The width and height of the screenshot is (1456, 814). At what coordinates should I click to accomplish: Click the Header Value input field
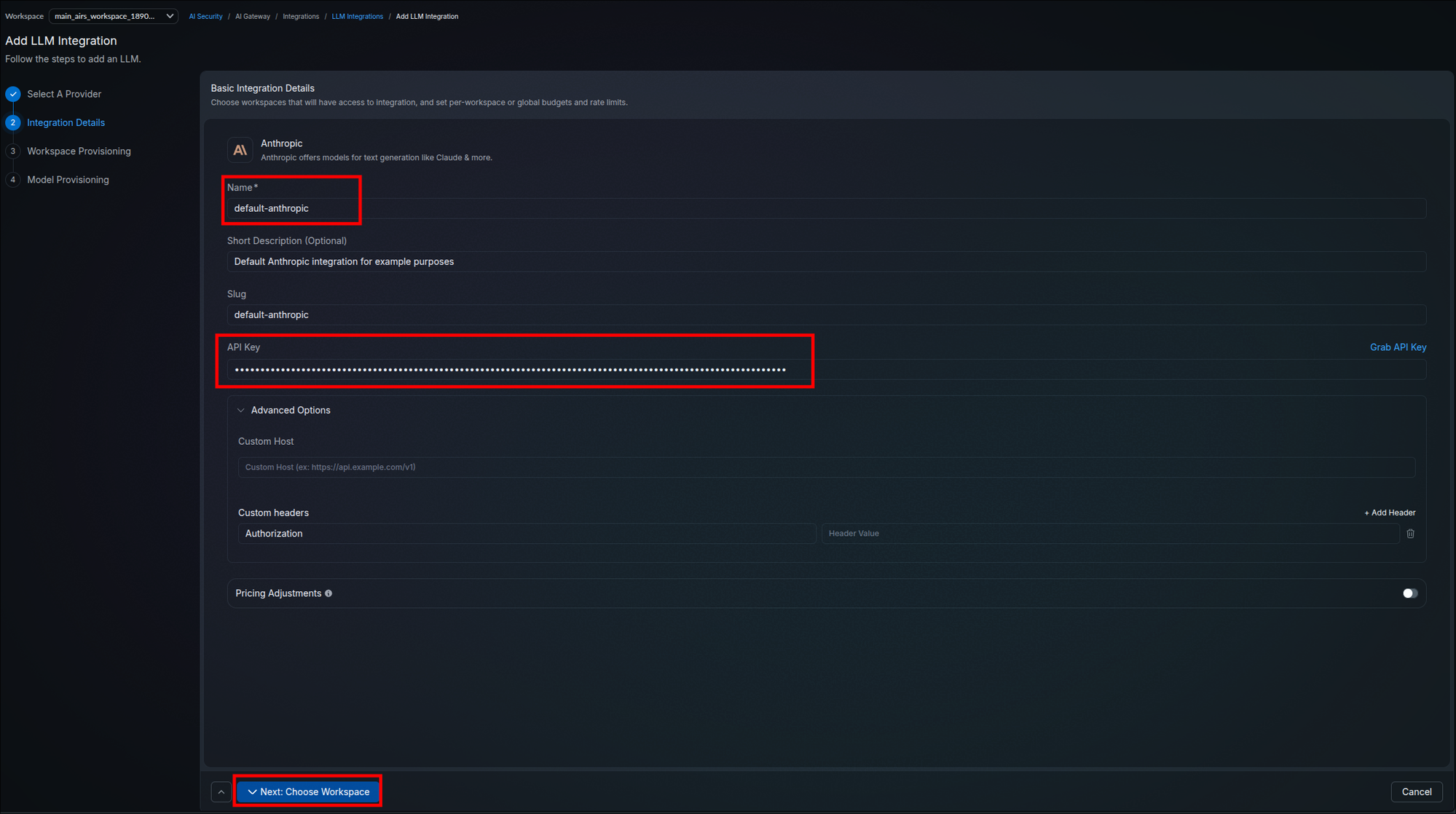(1110, 534)
